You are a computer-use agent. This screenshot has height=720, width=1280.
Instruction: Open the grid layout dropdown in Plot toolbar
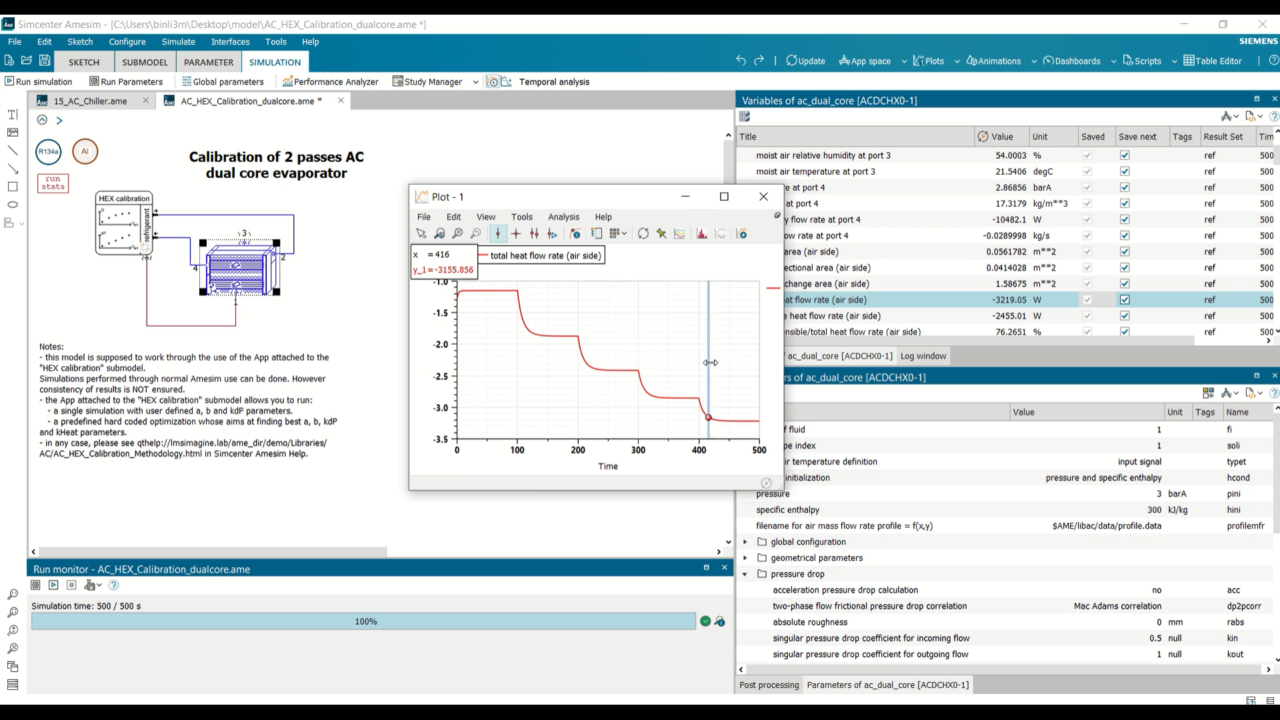pos(624,234)
